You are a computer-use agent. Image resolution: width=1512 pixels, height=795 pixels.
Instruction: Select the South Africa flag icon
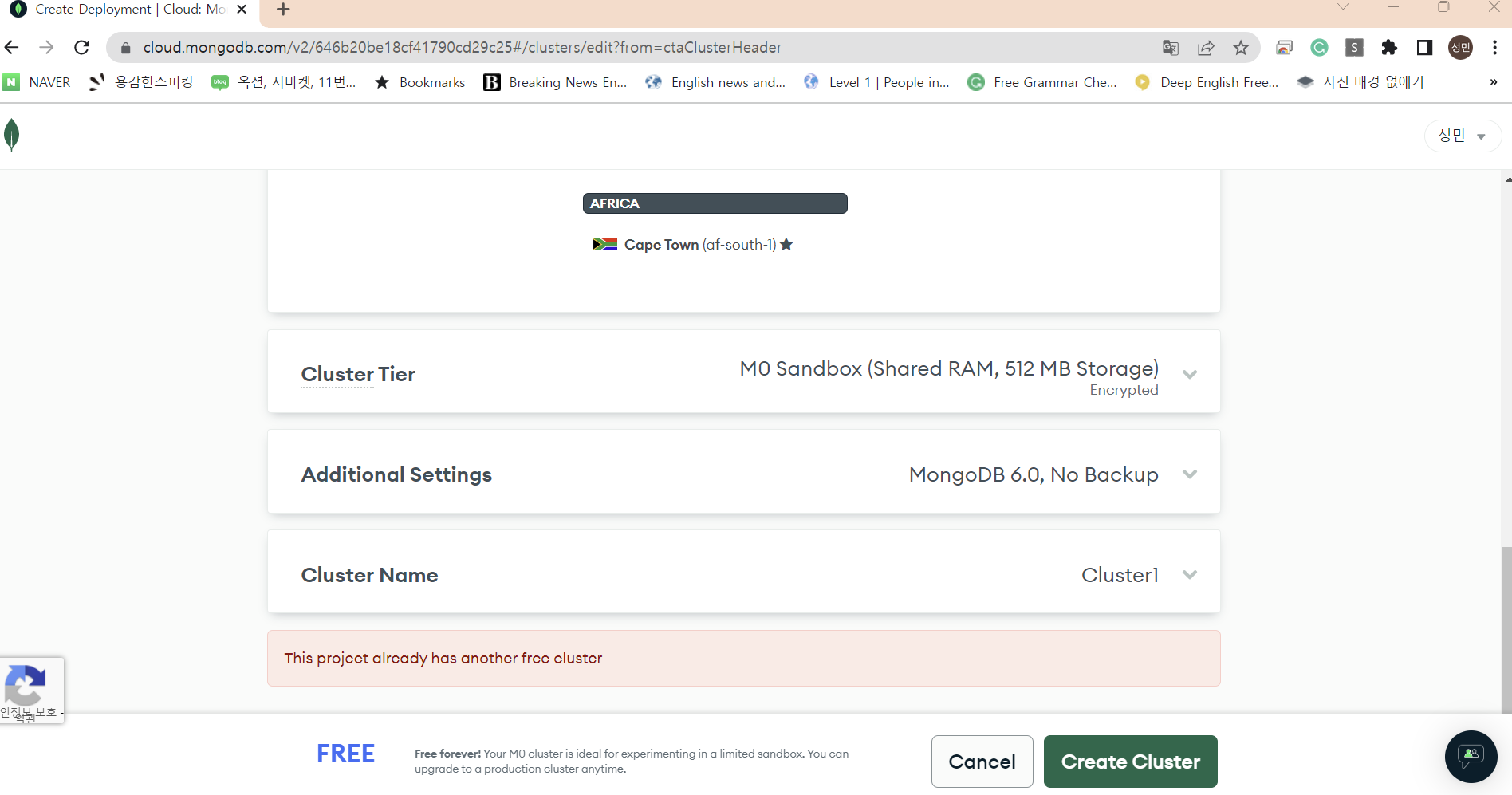[605, 245]
